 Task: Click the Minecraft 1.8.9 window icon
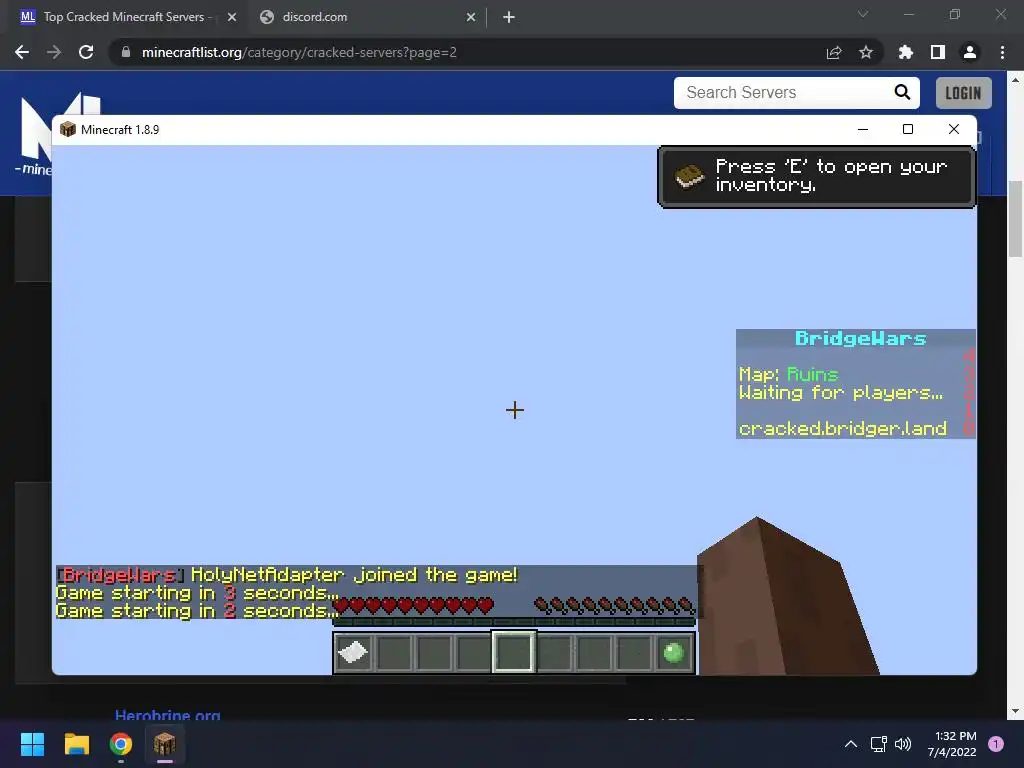click(68, 129)
